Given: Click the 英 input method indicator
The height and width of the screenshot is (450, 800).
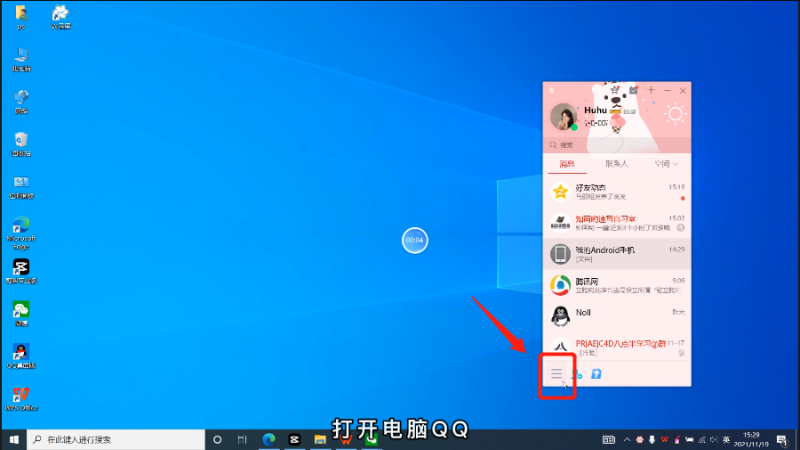Looking at the screenshot, I should (x=726, y=440).
